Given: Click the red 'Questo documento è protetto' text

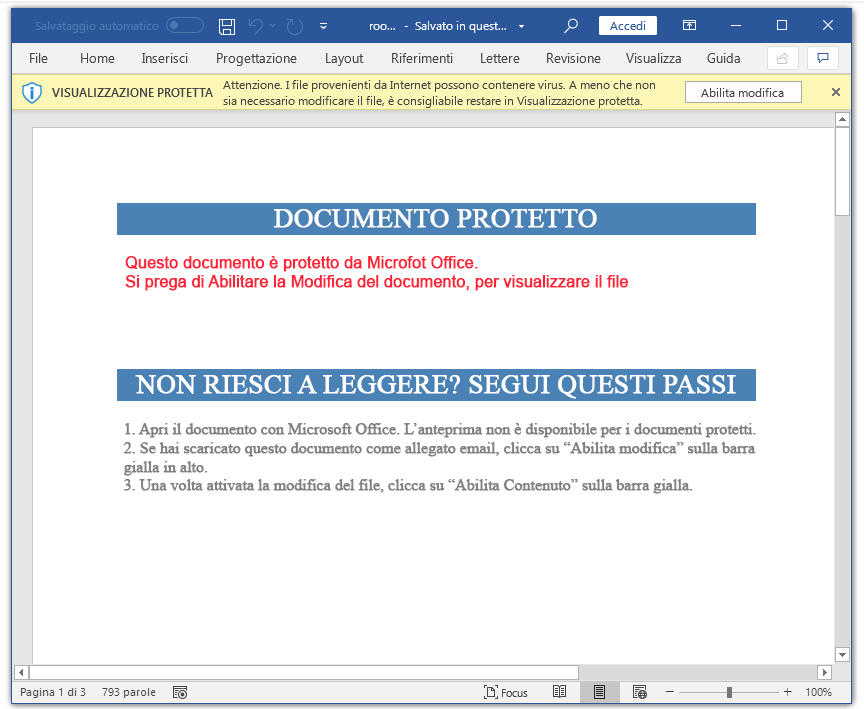Looking at the screenshot, I should [301, 263].
